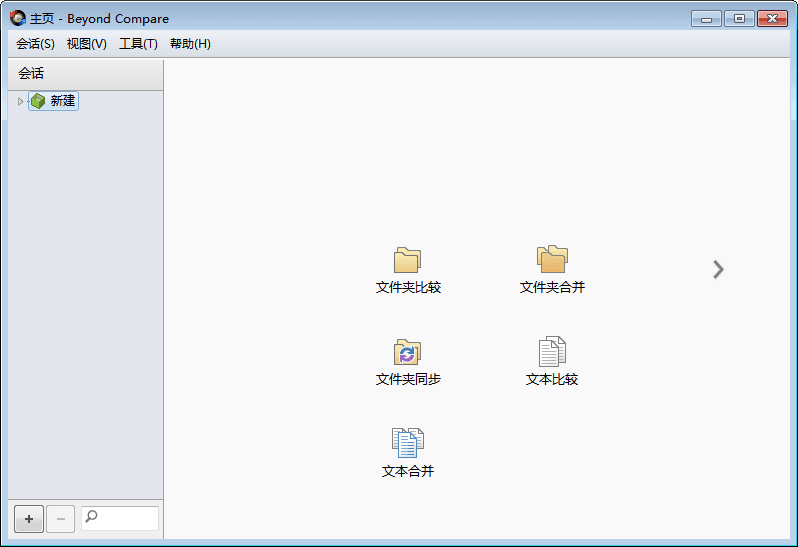Show next page of session types

718,269
